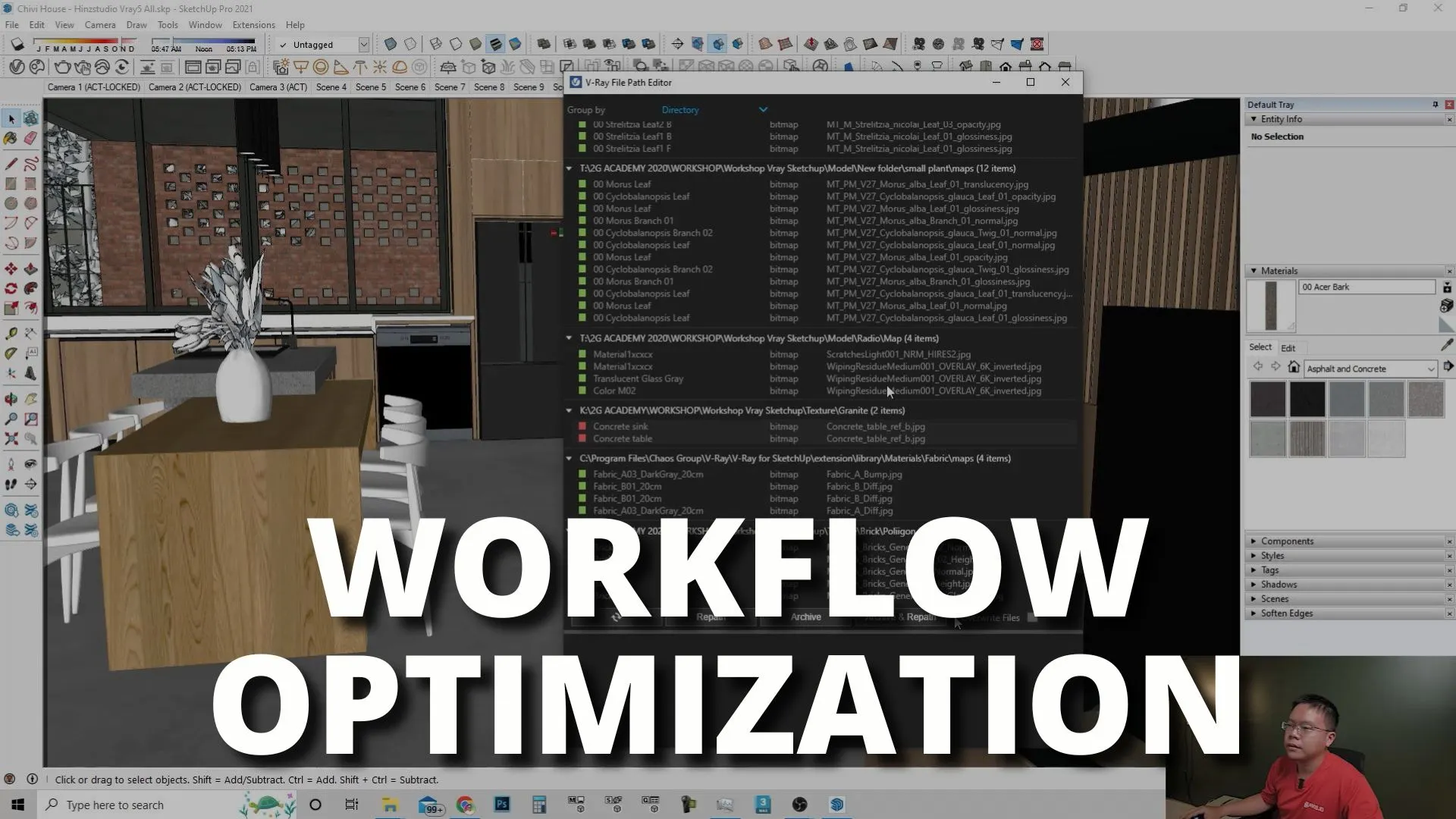Select the Freehand drawing tool
Screen dimensions: 1456x819
[x=31, y=164]
